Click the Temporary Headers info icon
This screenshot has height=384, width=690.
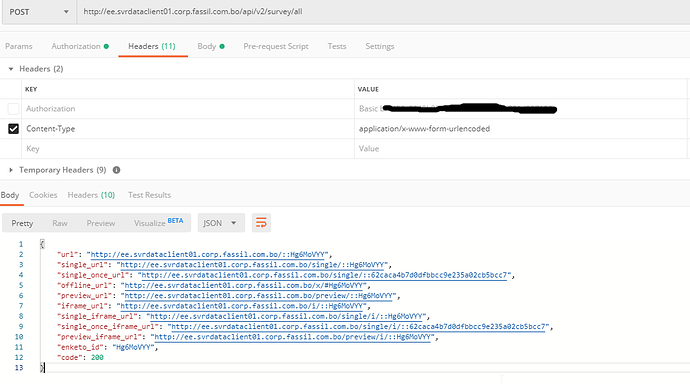pyautogui.click(x=117, y=170)
